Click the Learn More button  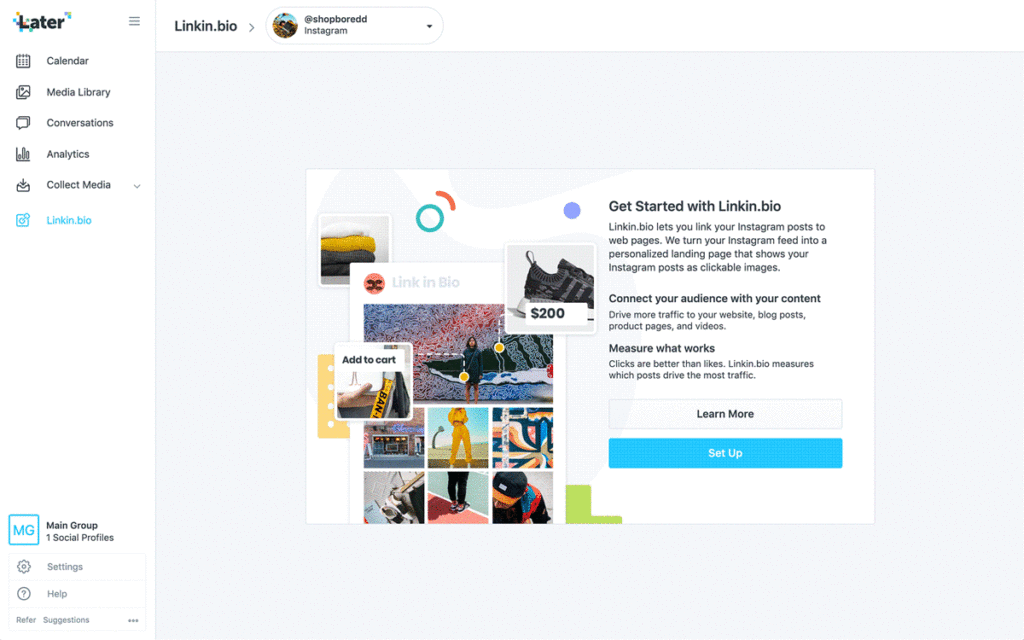pos(725,414)
